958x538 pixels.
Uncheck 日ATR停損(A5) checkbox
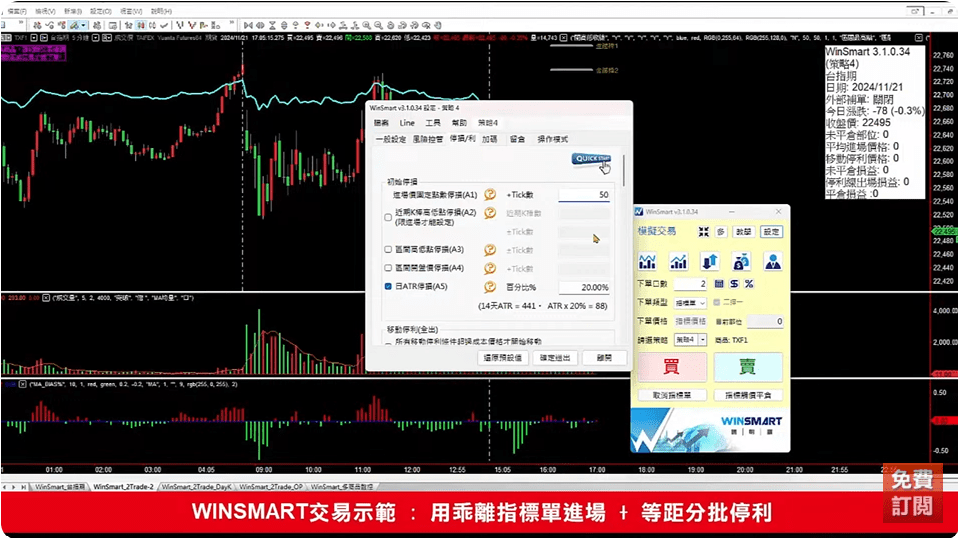click(x=388, y=286)
